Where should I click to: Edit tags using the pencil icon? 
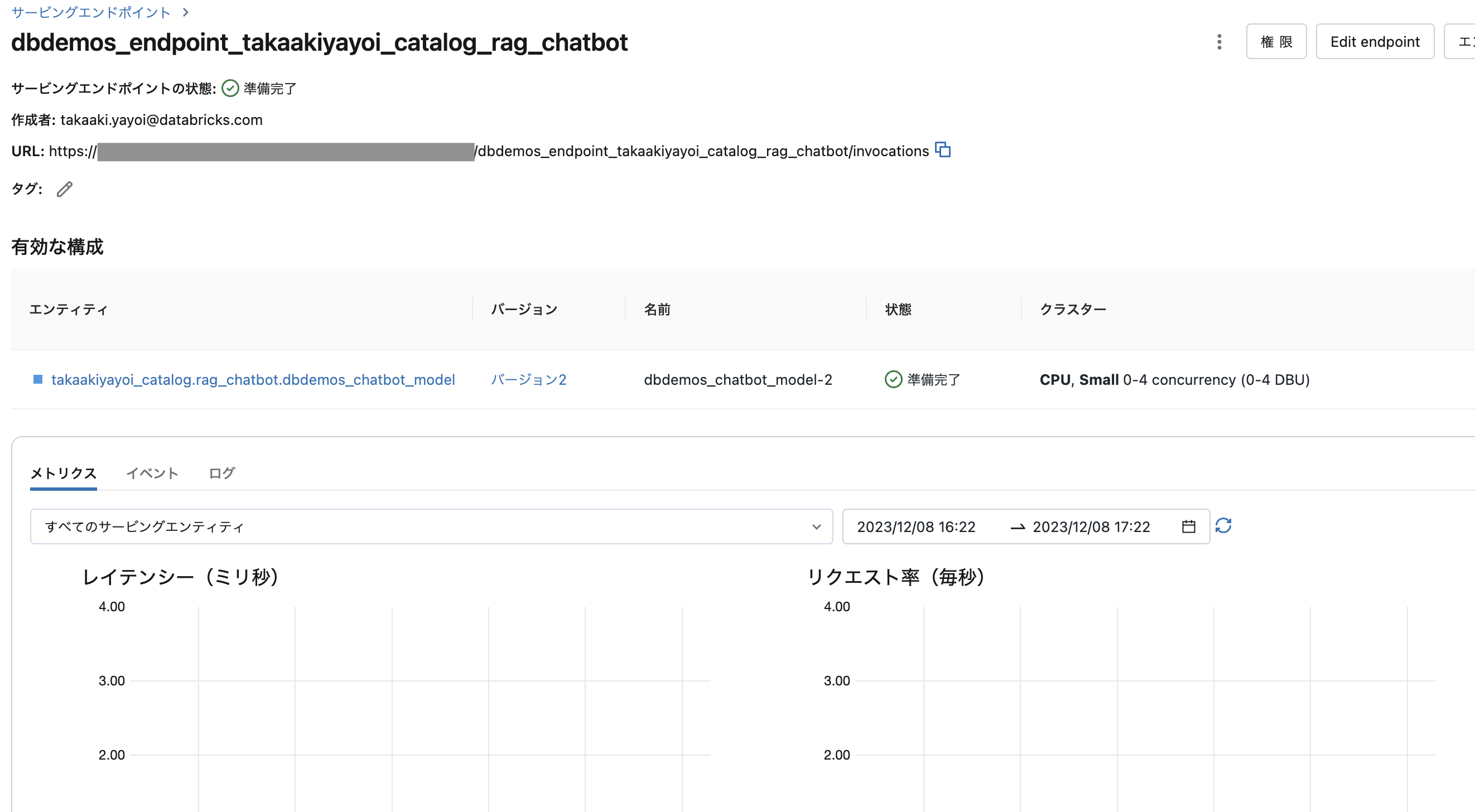click(64, 189)
